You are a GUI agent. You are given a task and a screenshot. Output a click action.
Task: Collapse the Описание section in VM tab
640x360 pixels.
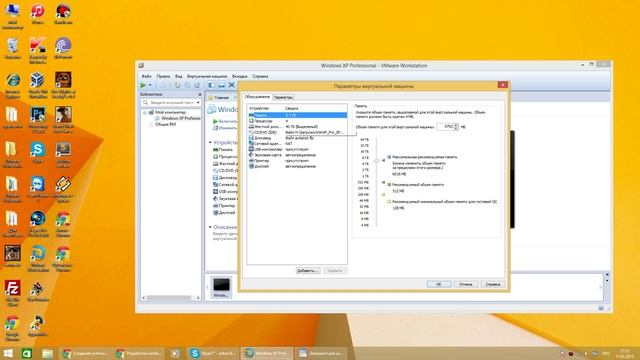[210, 227]
